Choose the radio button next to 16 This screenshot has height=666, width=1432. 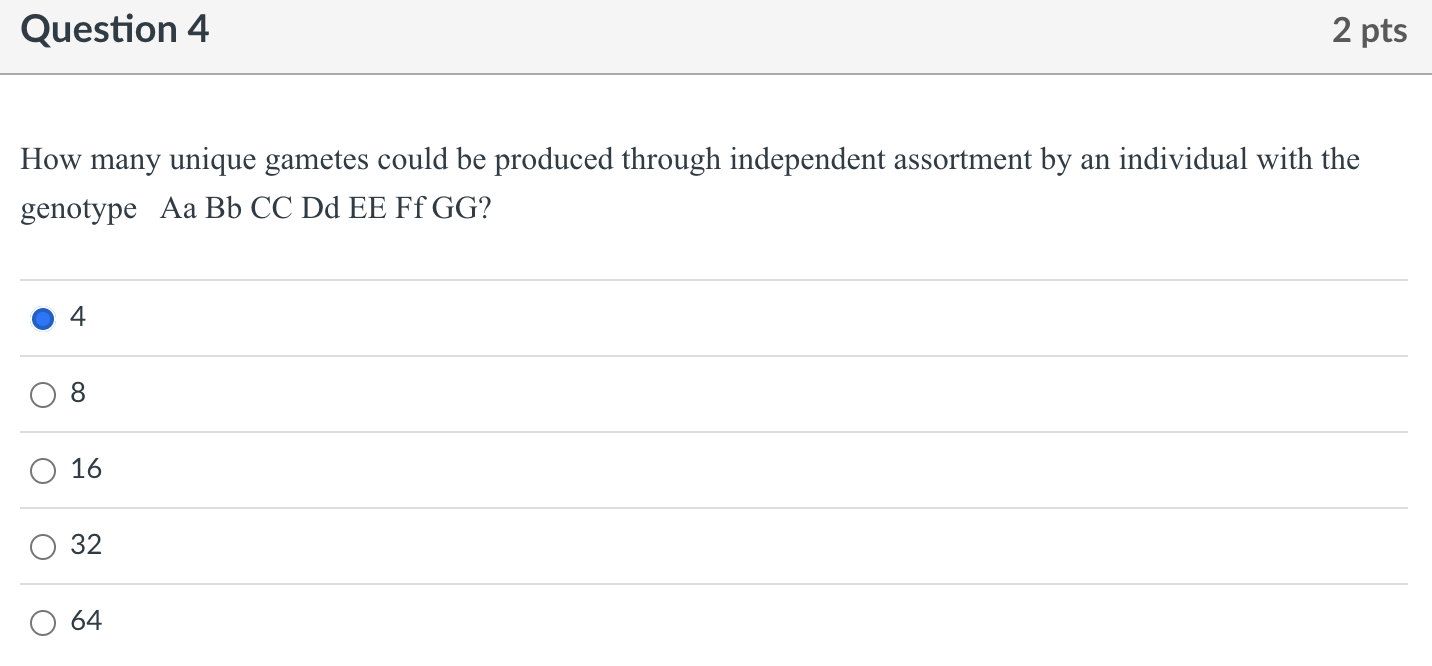tap(43, 471)
